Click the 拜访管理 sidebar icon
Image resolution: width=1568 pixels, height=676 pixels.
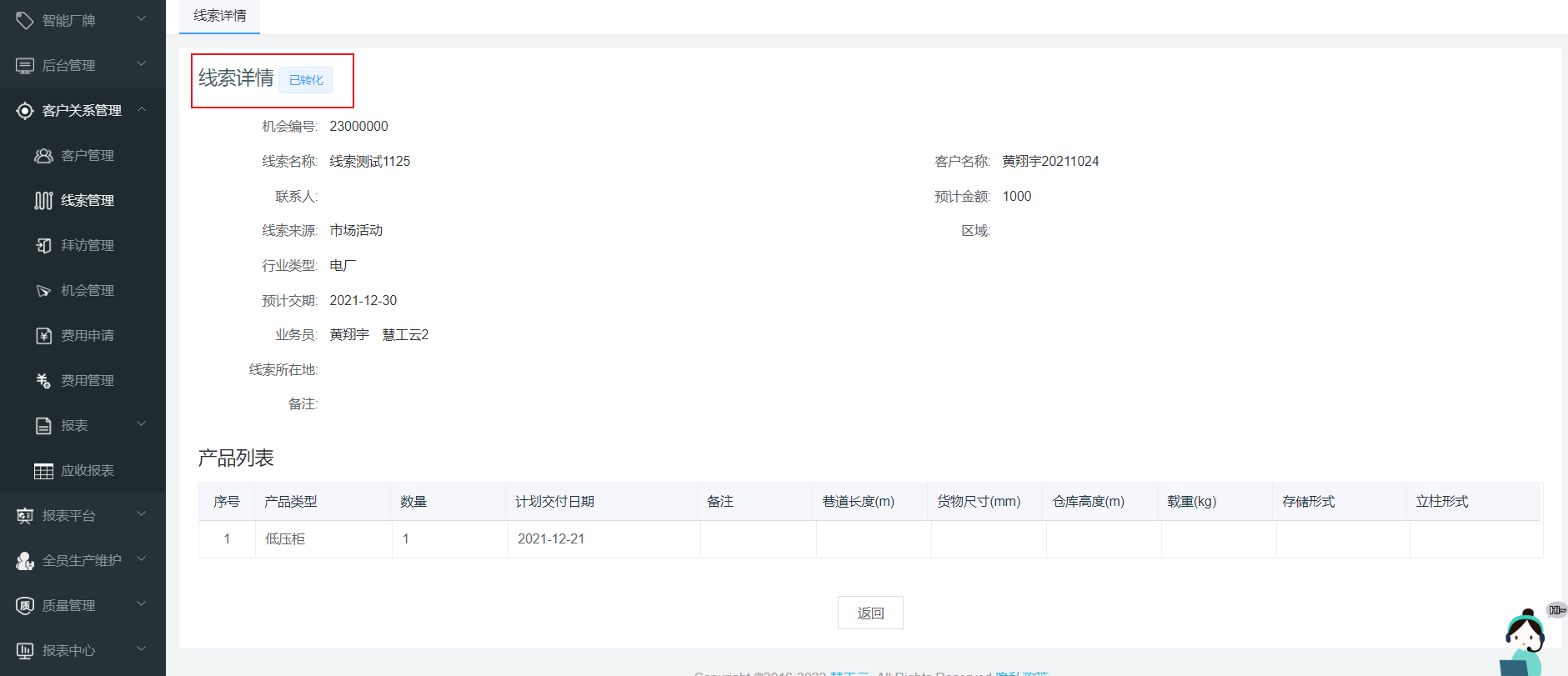tap(43, 246)
